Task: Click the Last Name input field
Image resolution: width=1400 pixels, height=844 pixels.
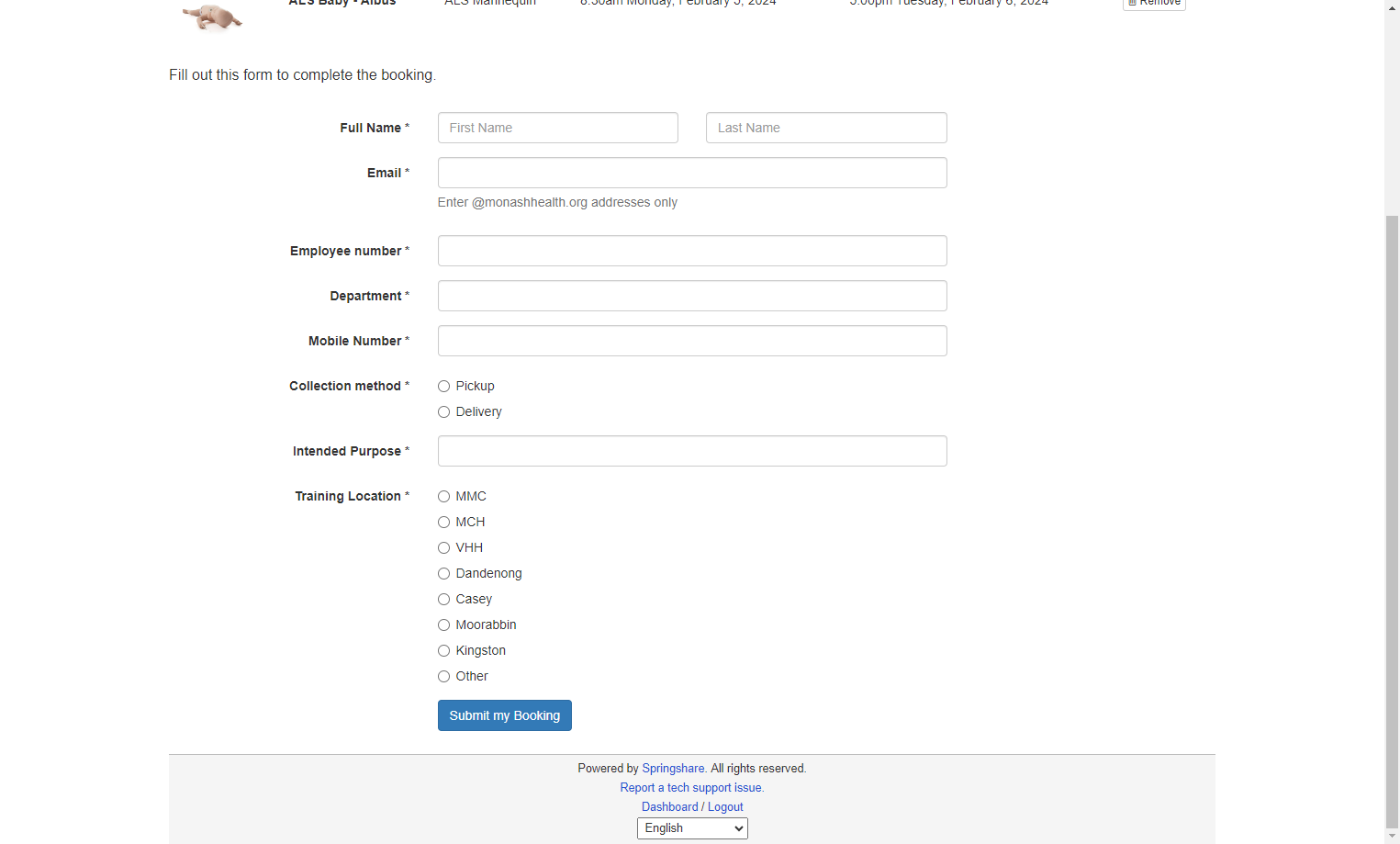Action: [x=826, y=128]
